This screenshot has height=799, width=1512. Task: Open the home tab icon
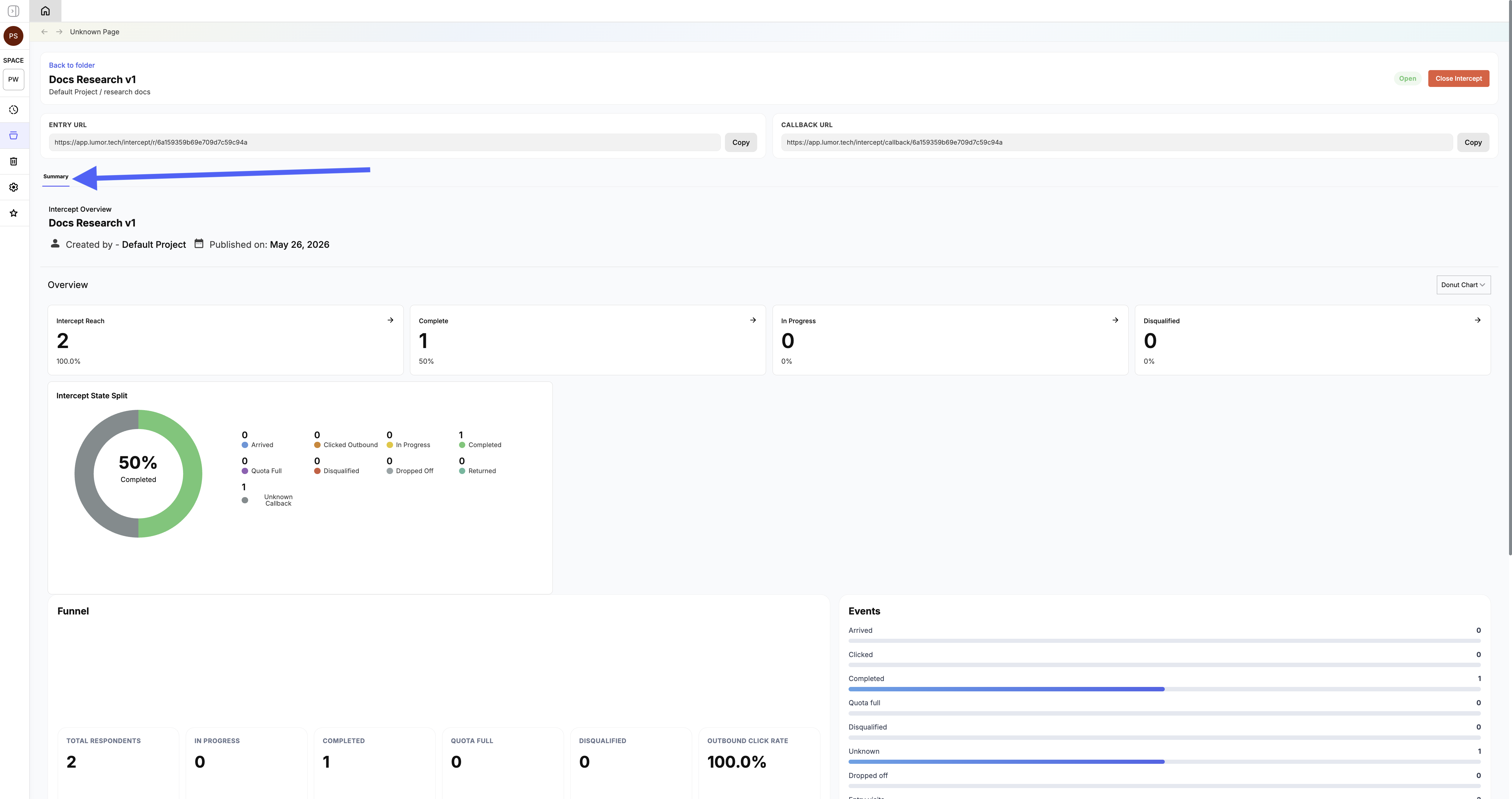[45, 11]
